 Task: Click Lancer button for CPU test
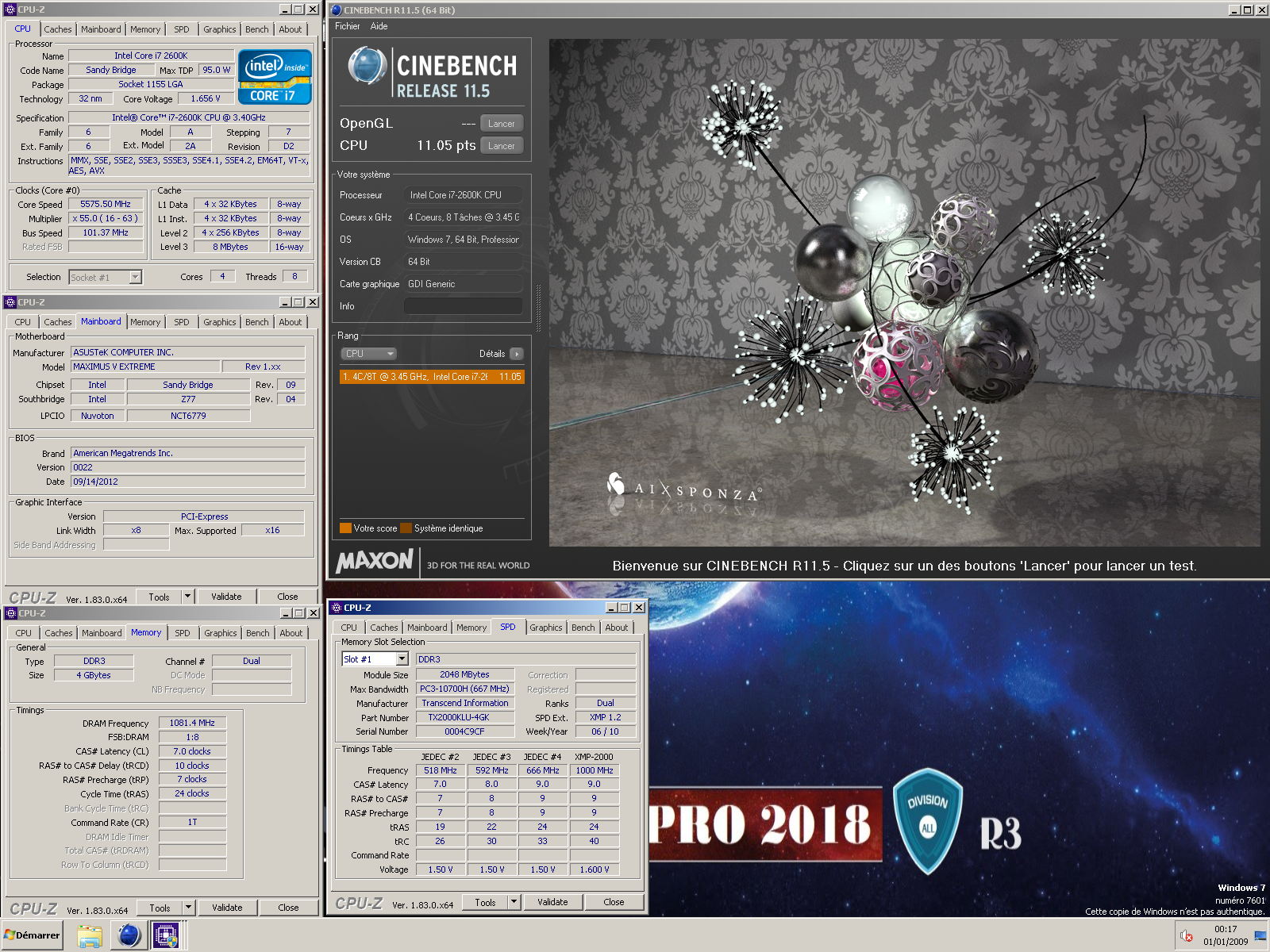click(501, 146)
